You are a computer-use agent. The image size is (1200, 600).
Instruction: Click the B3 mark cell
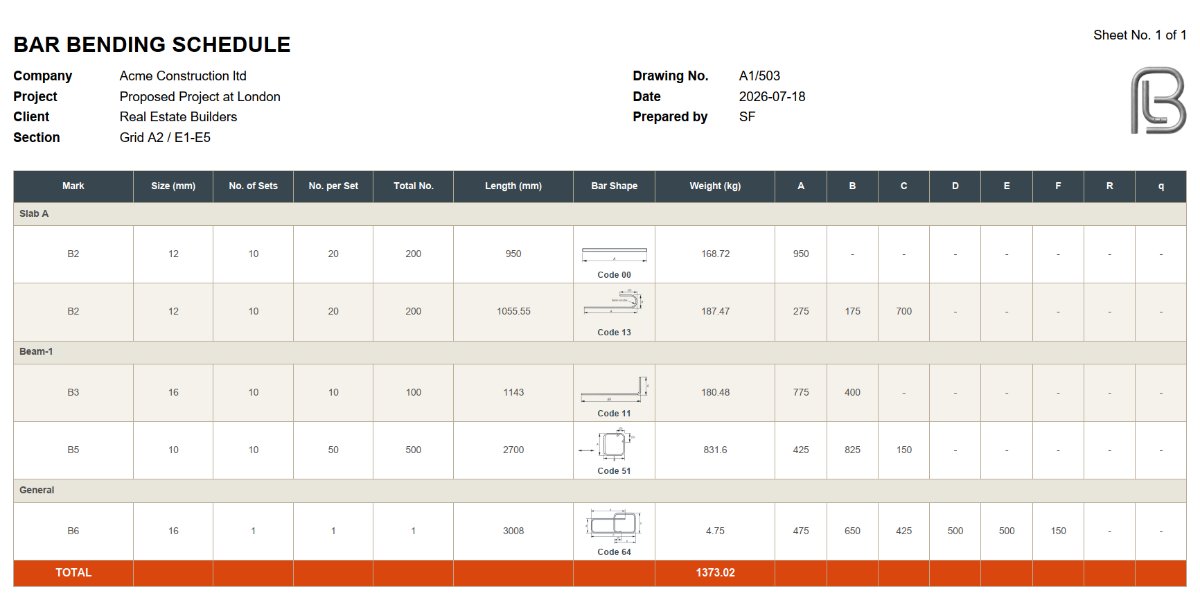point(73,393)
